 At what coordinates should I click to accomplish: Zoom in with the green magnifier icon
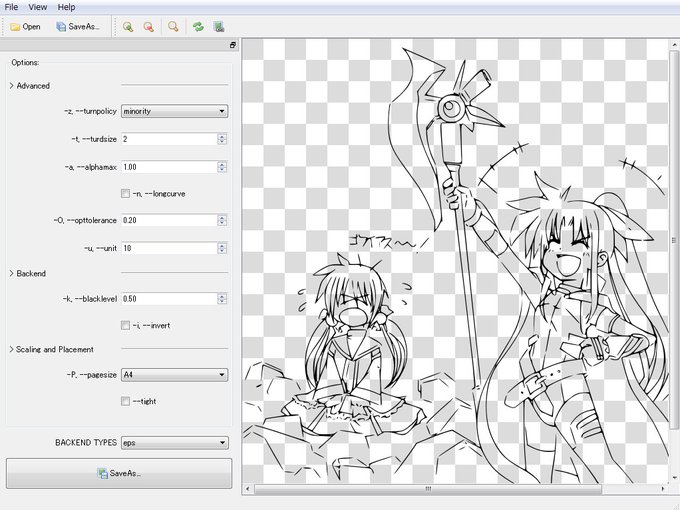[128, 27]
